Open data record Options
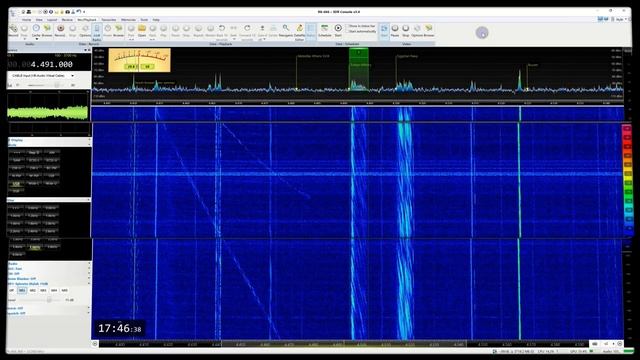 tap(85, 31)
